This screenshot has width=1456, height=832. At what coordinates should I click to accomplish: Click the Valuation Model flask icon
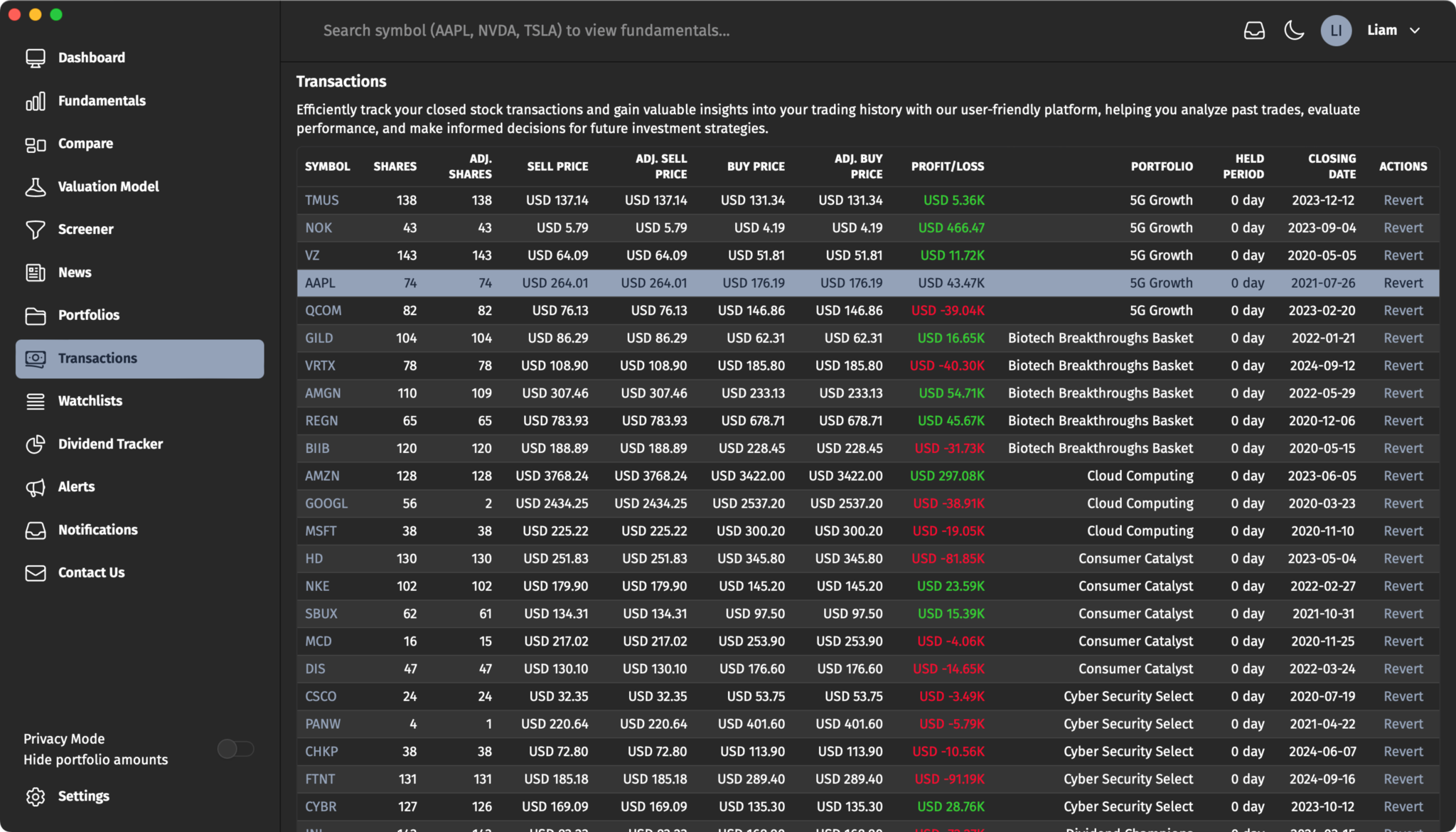pyautogui.click(x=35, y=186)
